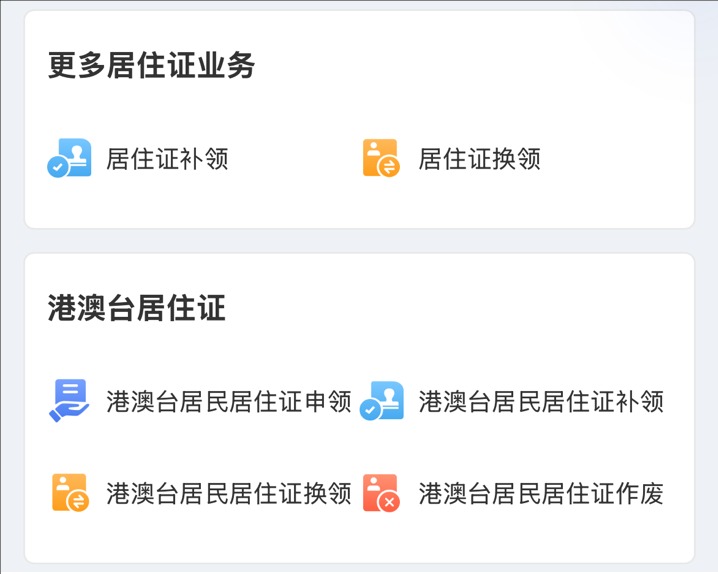The width and height of the screenshot is (718, 574).
Task: Tap the blue stamp icon beside 港澳台居民居住证补领
Action: 381,401
